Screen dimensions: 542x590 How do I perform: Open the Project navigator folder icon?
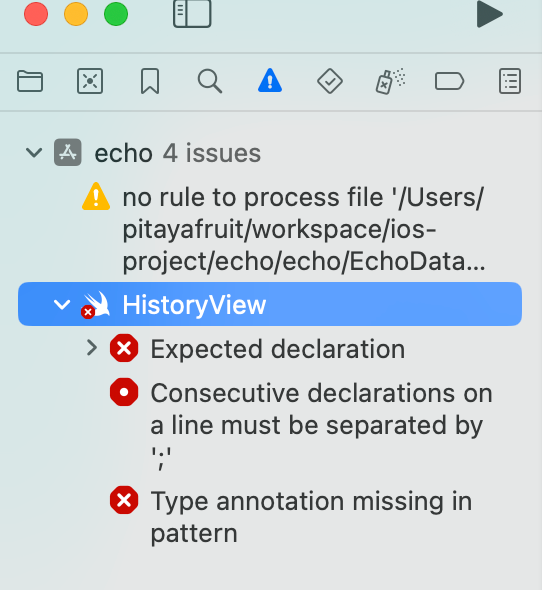click(x=30, y=81)
